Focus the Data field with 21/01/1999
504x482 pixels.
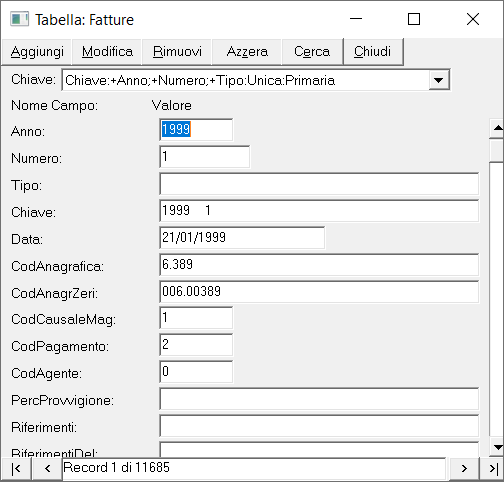242,238
